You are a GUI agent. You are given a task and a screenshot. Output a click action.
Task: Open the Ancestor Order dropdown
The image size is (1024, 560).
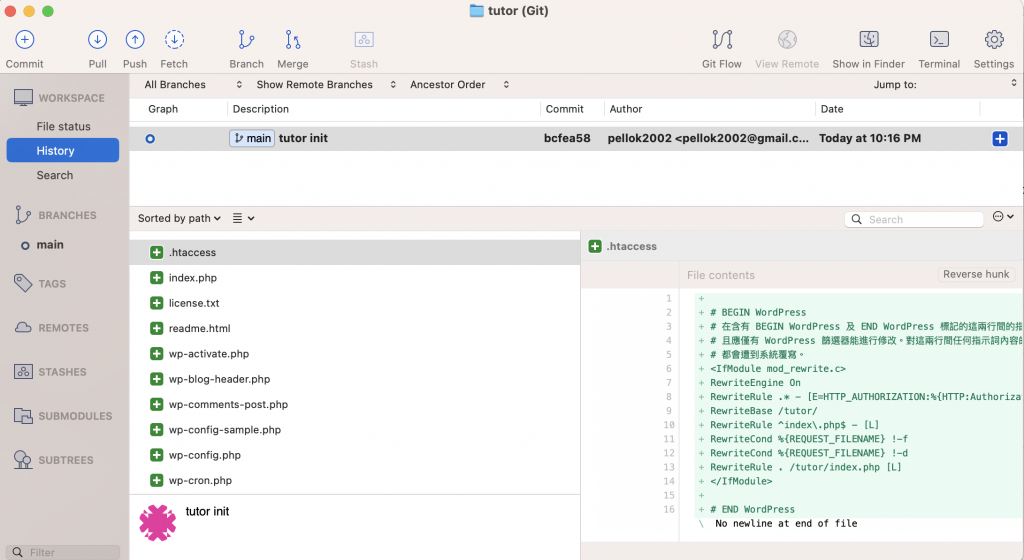459,85
